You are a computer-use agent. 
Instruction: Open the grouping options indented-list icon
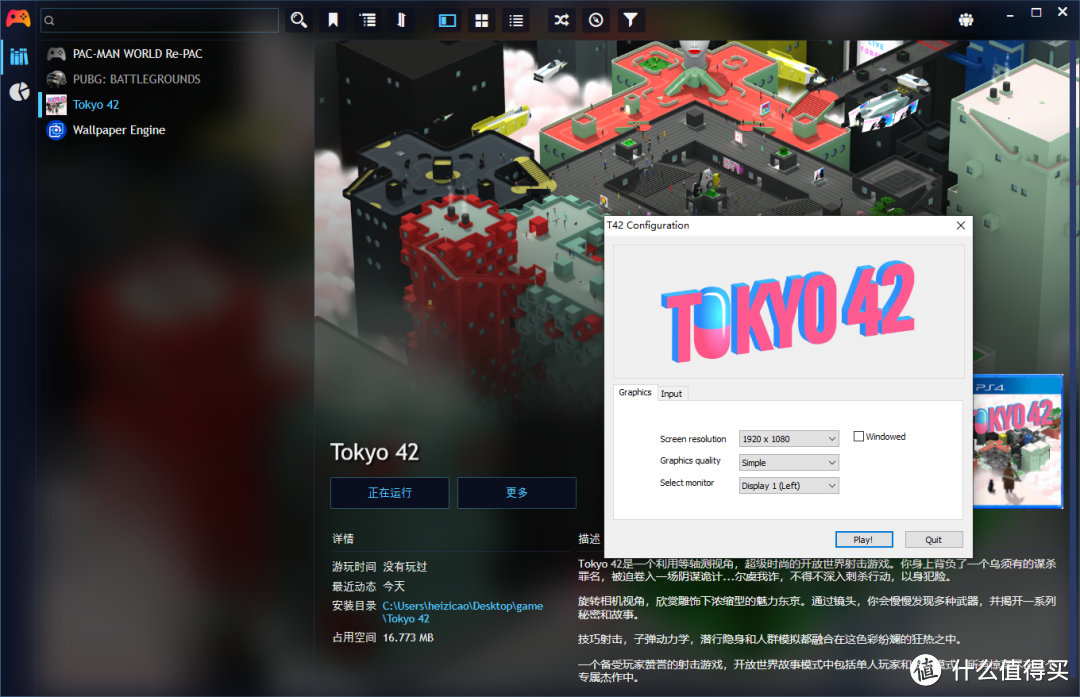[x=368, y=20]
